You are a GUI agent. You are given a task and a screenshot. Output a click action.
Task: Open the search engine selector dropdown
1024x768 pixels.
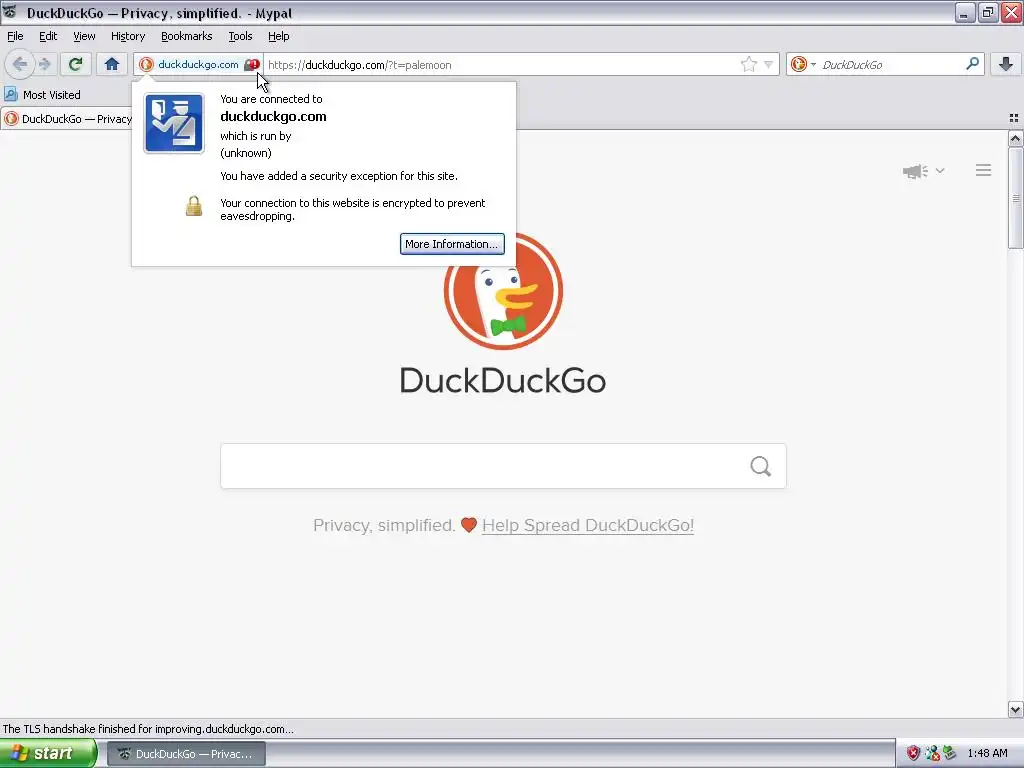[813, 64]
